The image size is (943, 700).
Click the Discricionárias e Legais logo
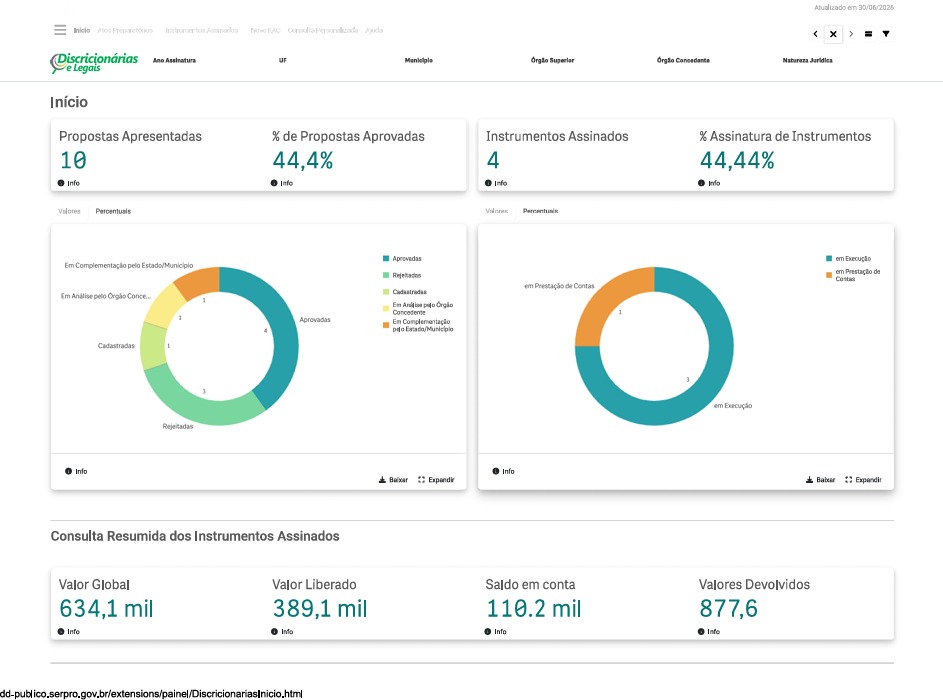(x=94, y=63)
